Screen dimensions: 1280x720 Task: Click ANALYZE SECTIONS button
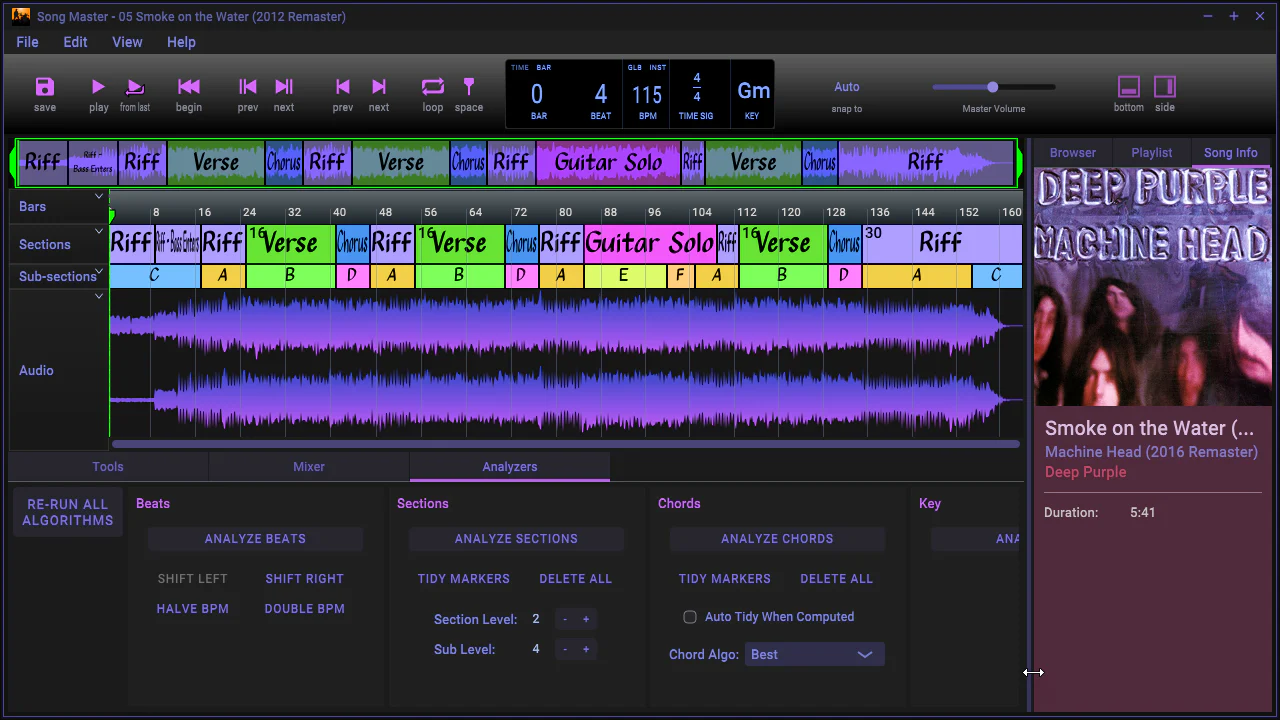(516, 539)
